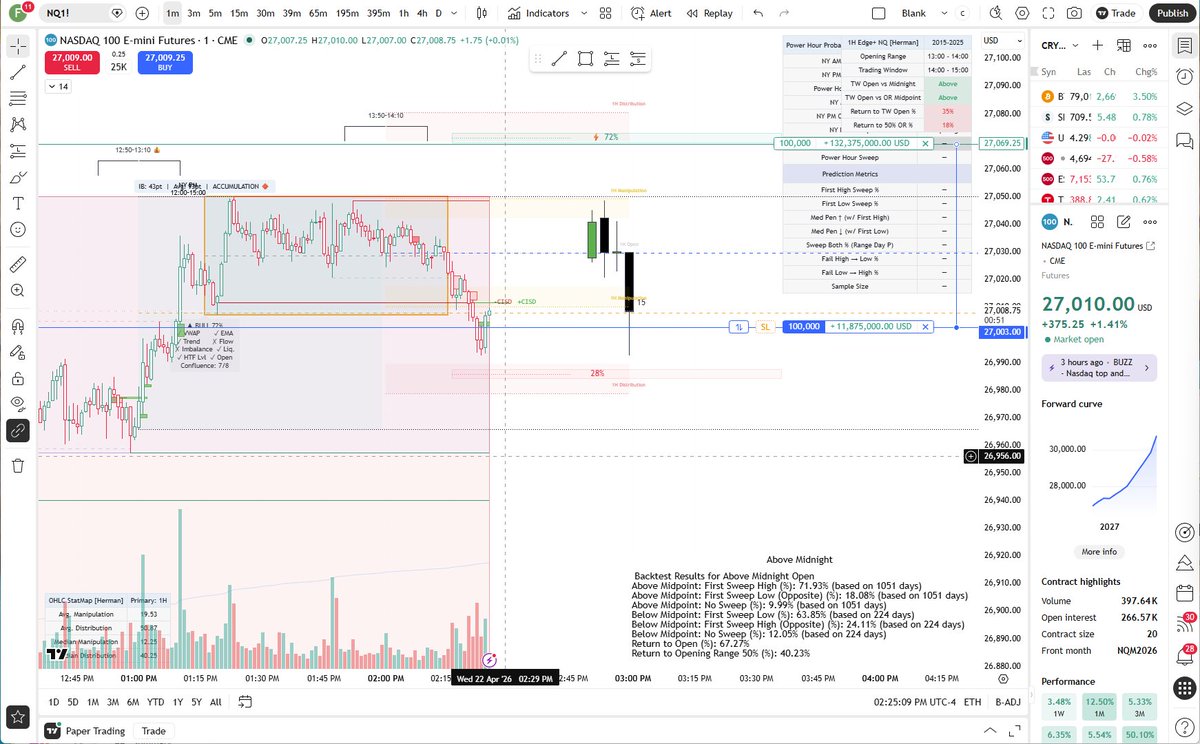Remove objects with the trash icon
This screenshot has width=1200, height=744.
click(x=18, y=465)
